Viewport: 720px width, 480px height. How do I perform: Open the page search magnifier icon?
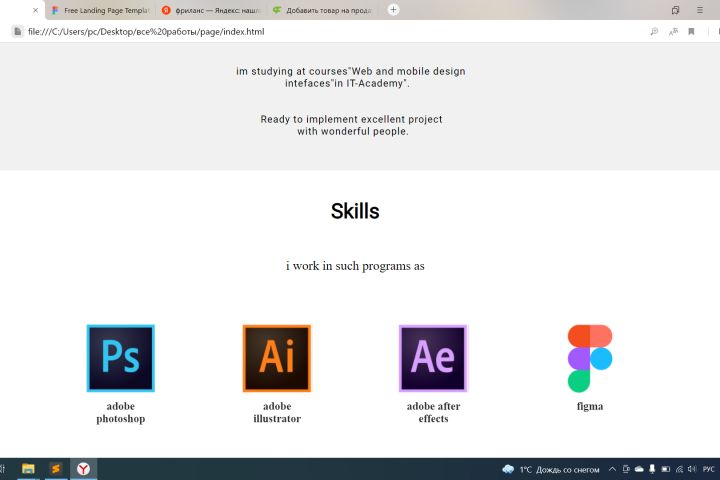[x=654, y=31]
